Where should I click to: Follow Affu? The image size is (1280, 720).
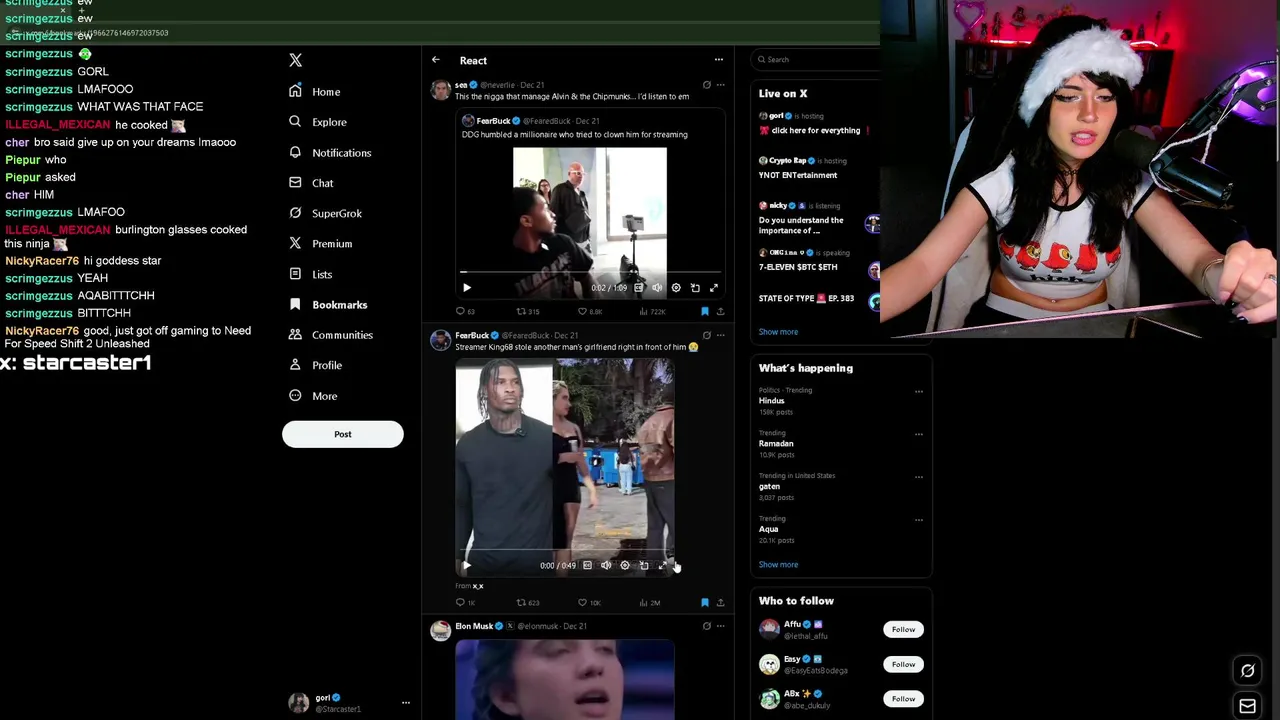coord(903,630)
